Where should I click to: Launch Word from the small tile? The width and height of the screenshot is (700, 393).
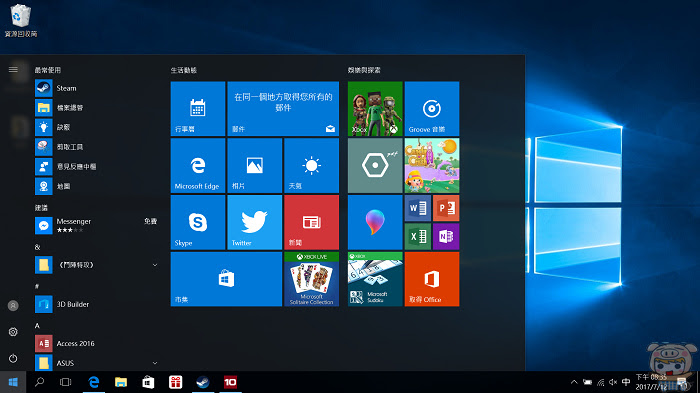(418, 208)
